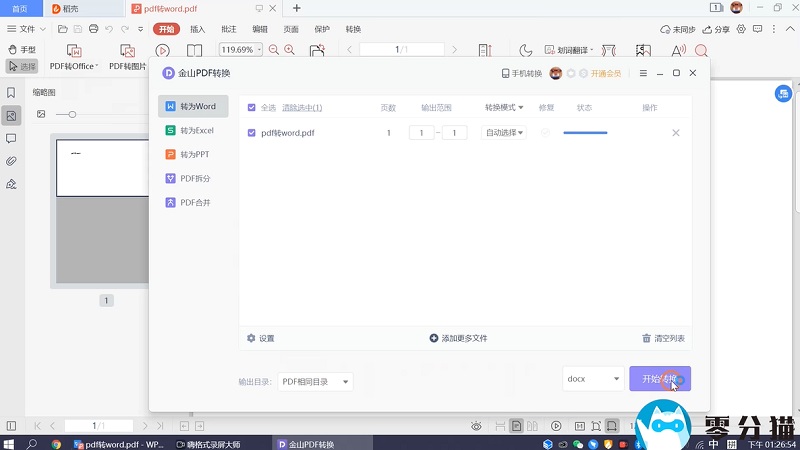Image resolution: width=800 pixels, height=450 pixels.
Task: Zoom out with the minus magnifier
Action: 273,50
